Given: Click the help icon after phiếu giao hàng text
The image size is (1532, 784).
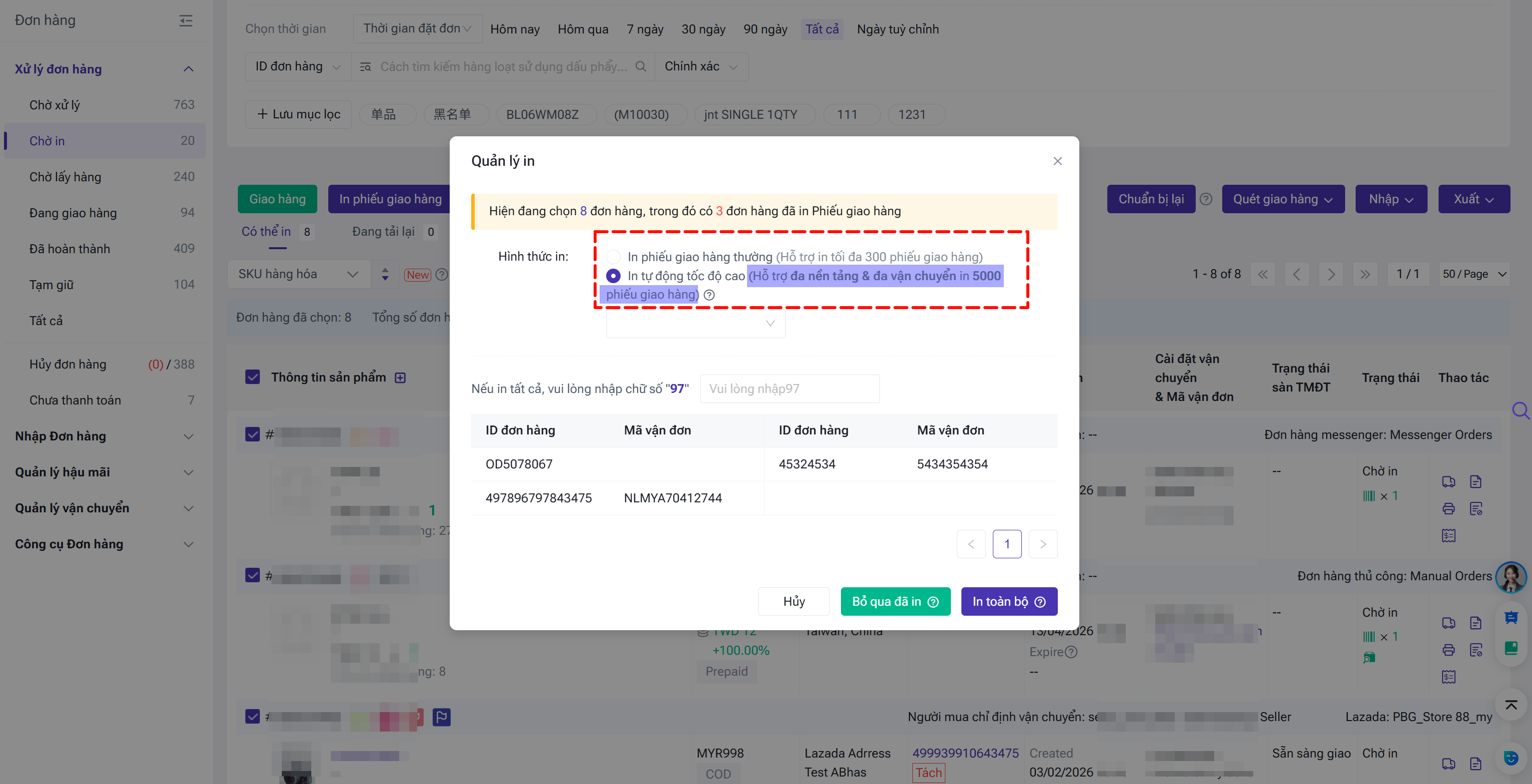Looking at the screenshot, I should pos(709,295).
